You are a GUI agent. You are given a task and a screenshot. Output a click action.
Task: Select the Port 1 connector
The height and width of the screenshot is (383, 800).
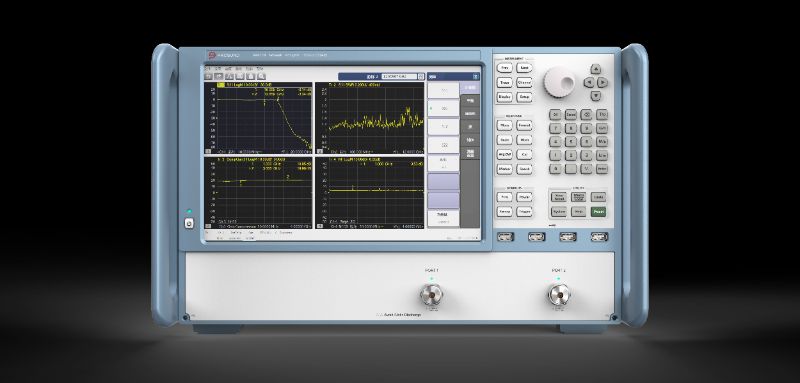[431, 294]
